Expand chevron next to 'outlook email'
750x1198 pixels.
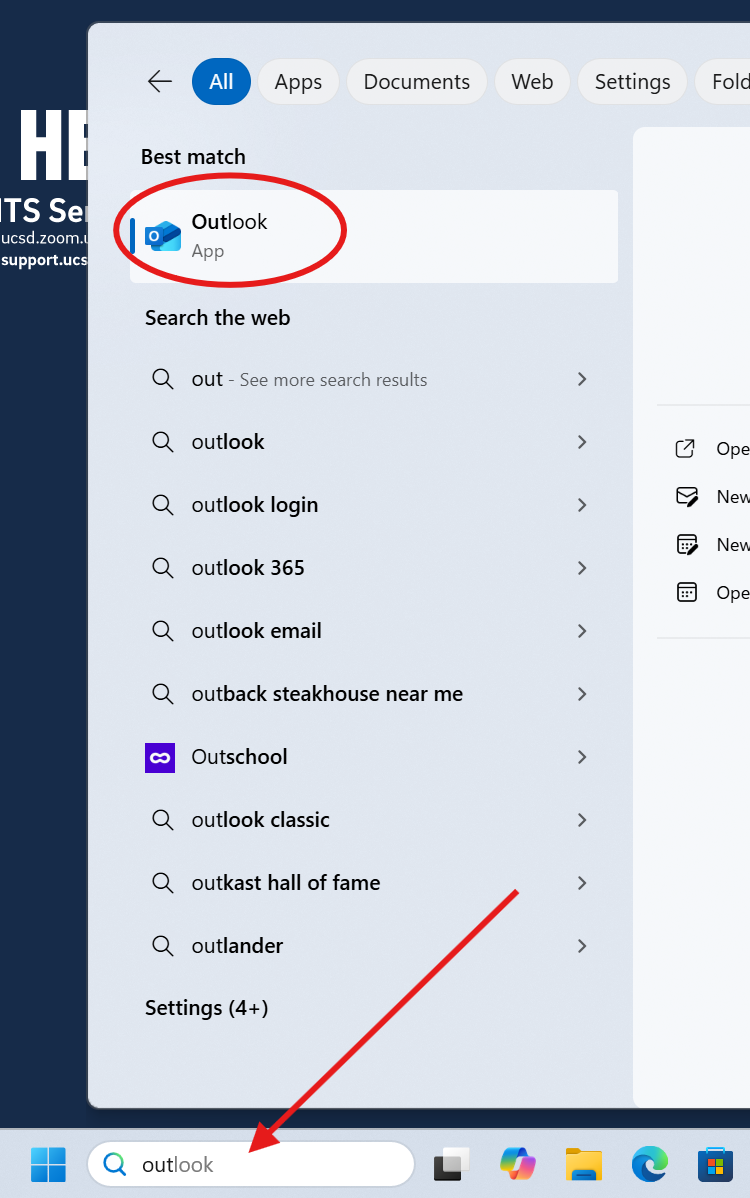(x=582, y=631)
